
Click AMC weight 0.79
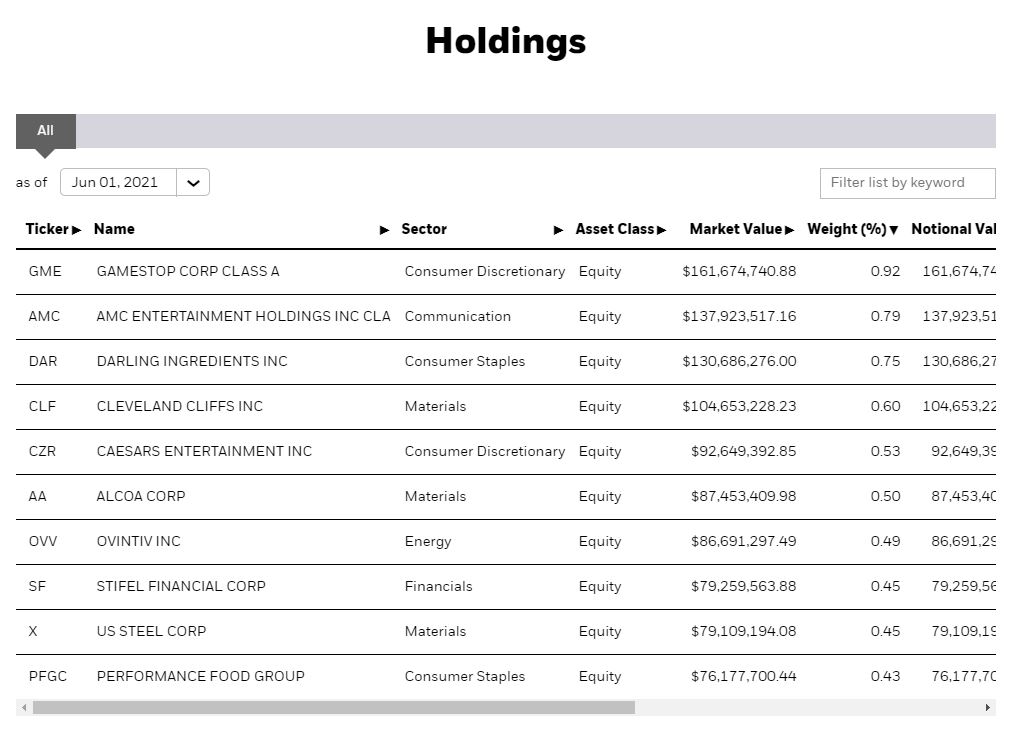(885, 317)
